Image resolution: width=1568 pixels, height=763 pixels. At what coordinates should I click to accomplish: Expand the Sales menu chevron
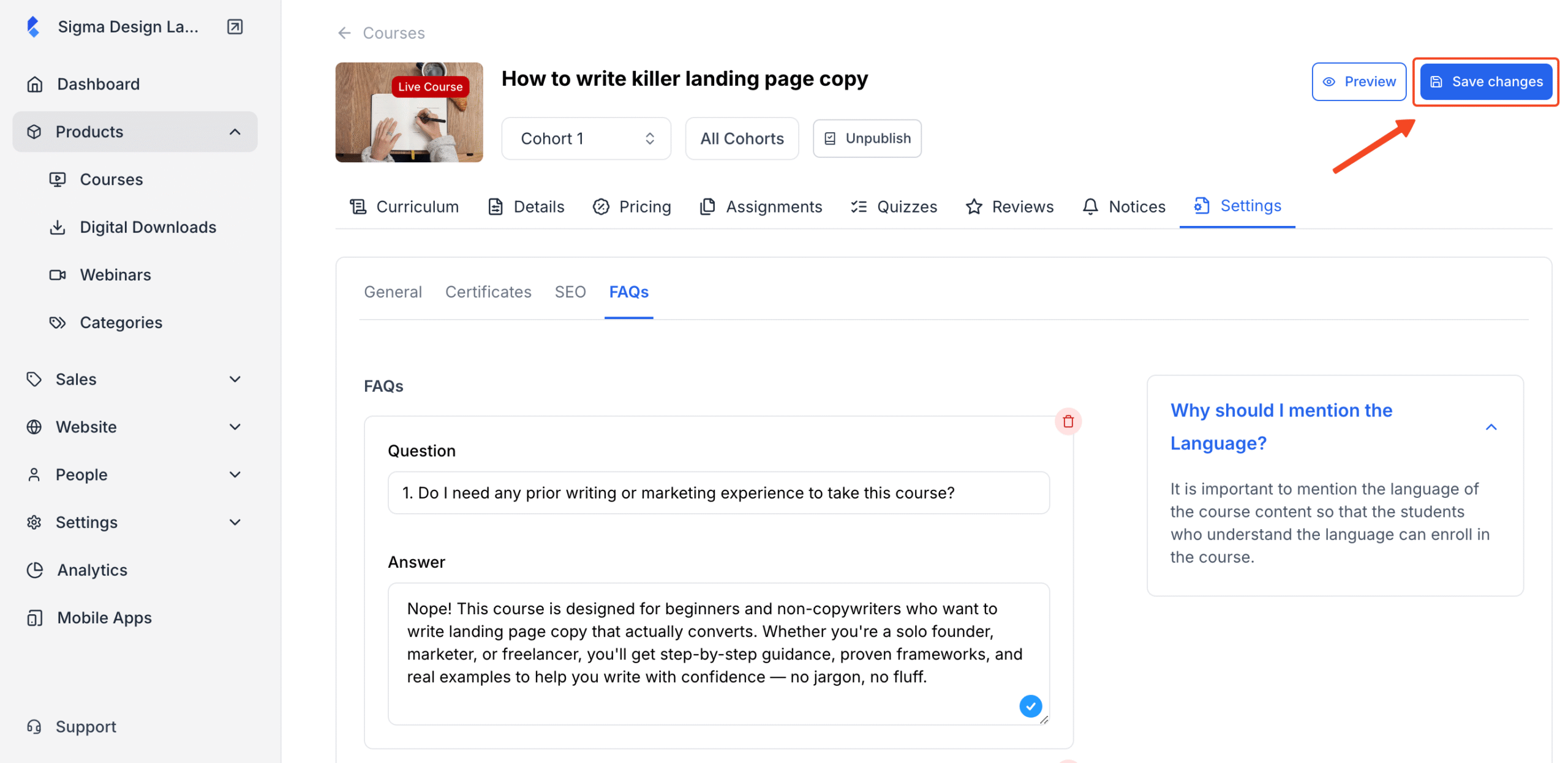point(235,379)
